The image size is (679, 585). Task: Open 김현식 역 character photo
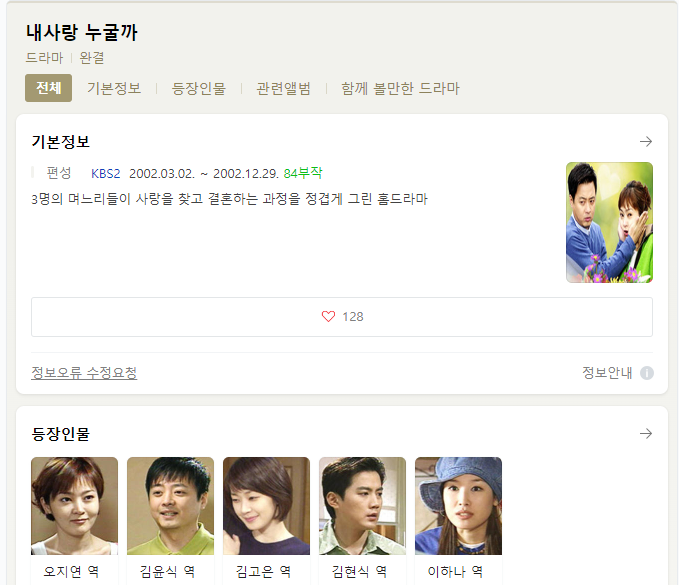pos(362,506)
